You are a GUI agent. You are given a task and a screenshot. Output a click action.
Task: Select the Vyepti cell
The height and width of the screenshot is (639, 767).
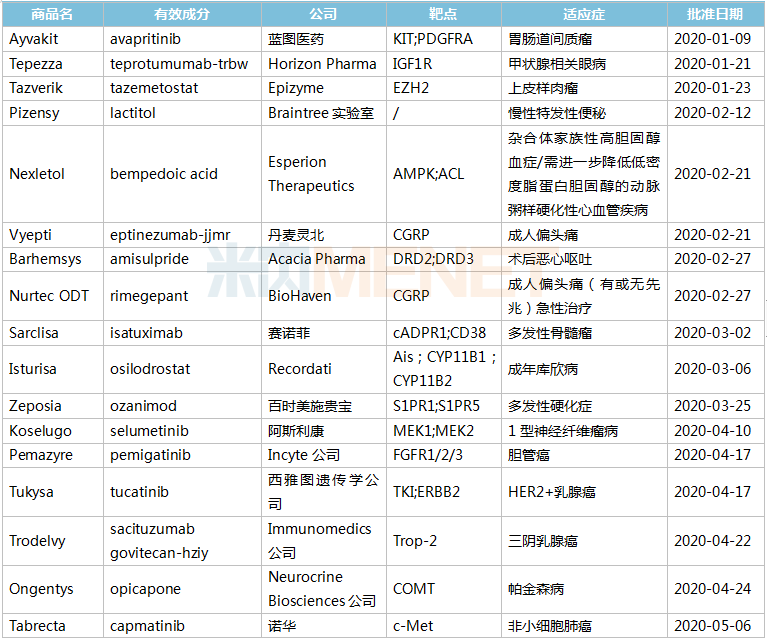pyautogui.click(x=53, y=235)
